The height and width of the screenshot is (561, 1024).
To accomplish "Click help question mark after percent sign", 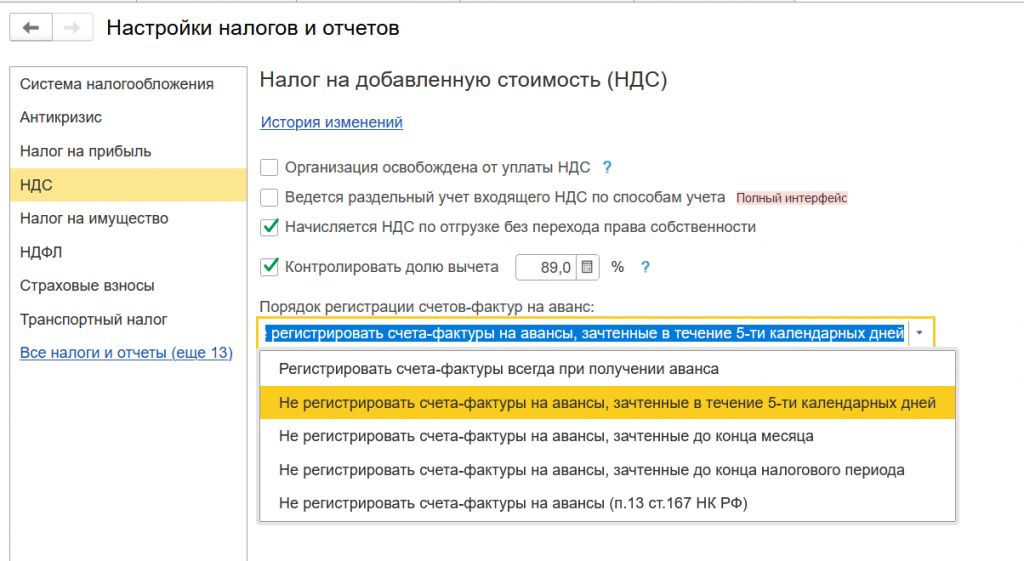I will click(x=645, y=267).
